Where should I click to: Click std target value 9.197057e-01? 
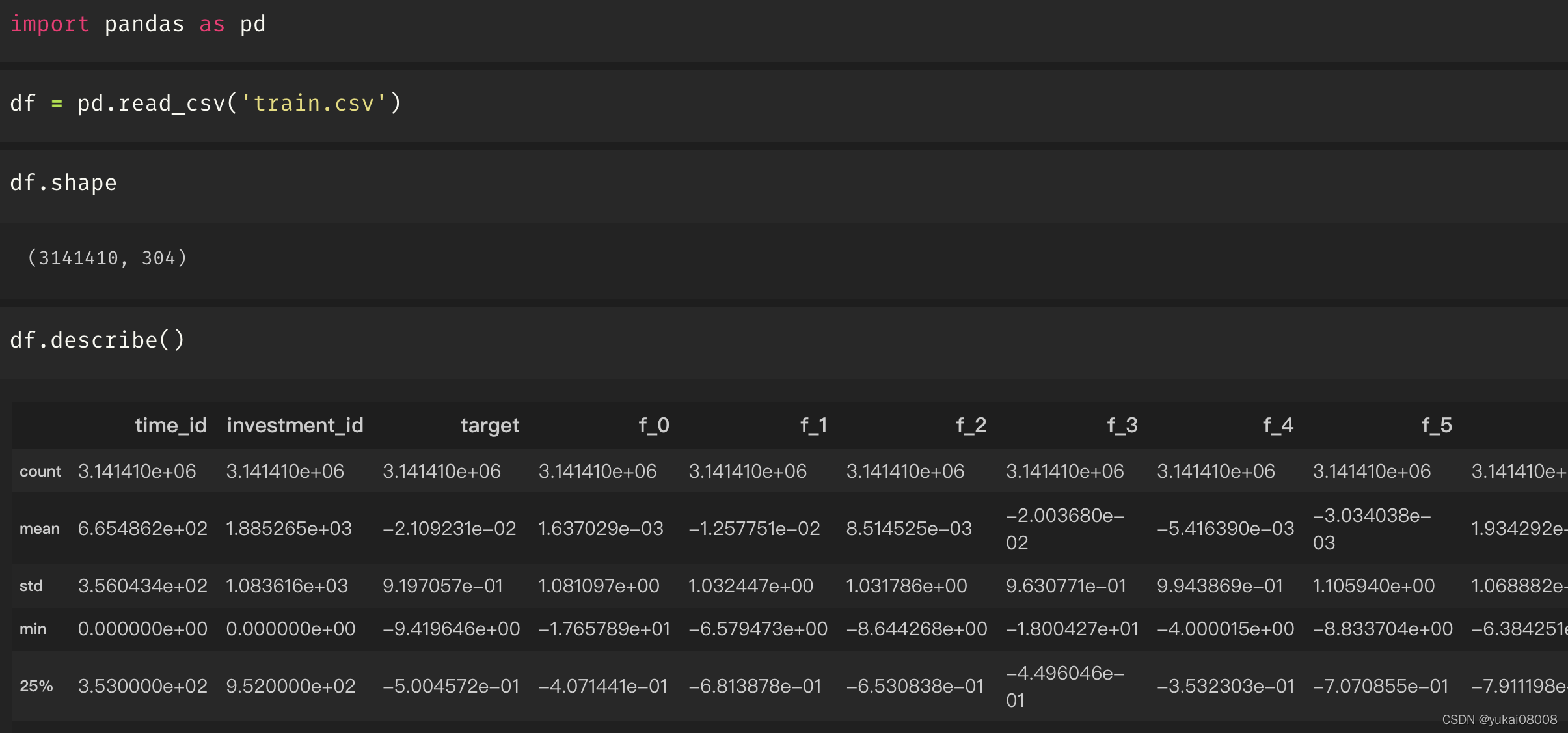443,586
